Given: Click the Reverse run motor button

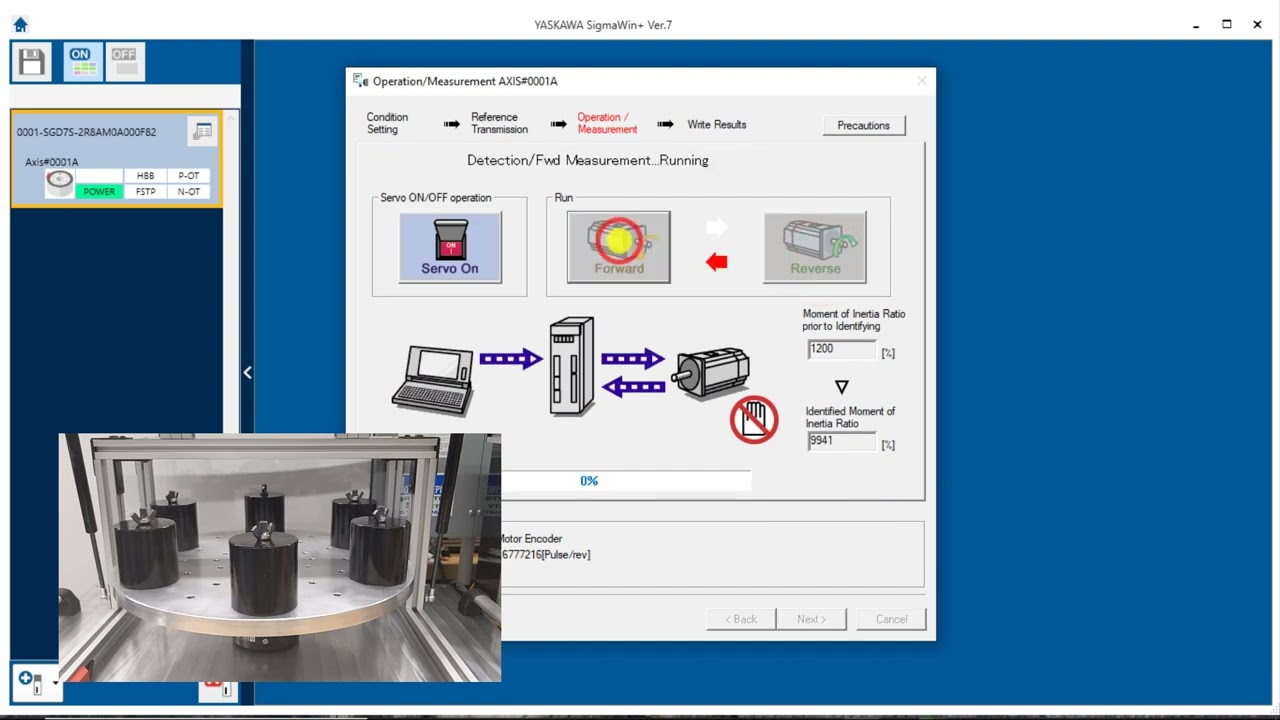Looking at the screenshot, I should (x=815, y=247).
